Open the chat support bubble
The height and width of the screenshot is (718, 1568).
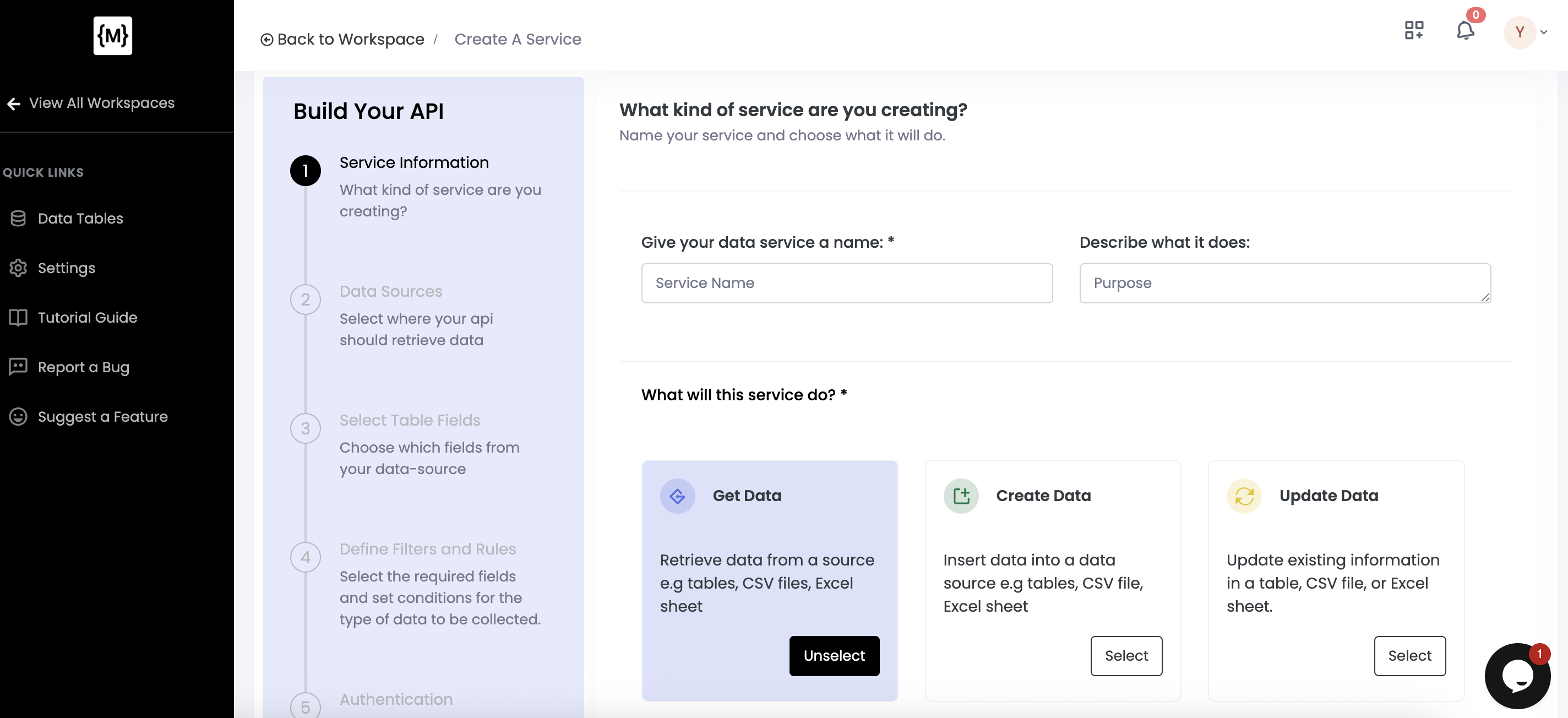tap(1517, 676)
